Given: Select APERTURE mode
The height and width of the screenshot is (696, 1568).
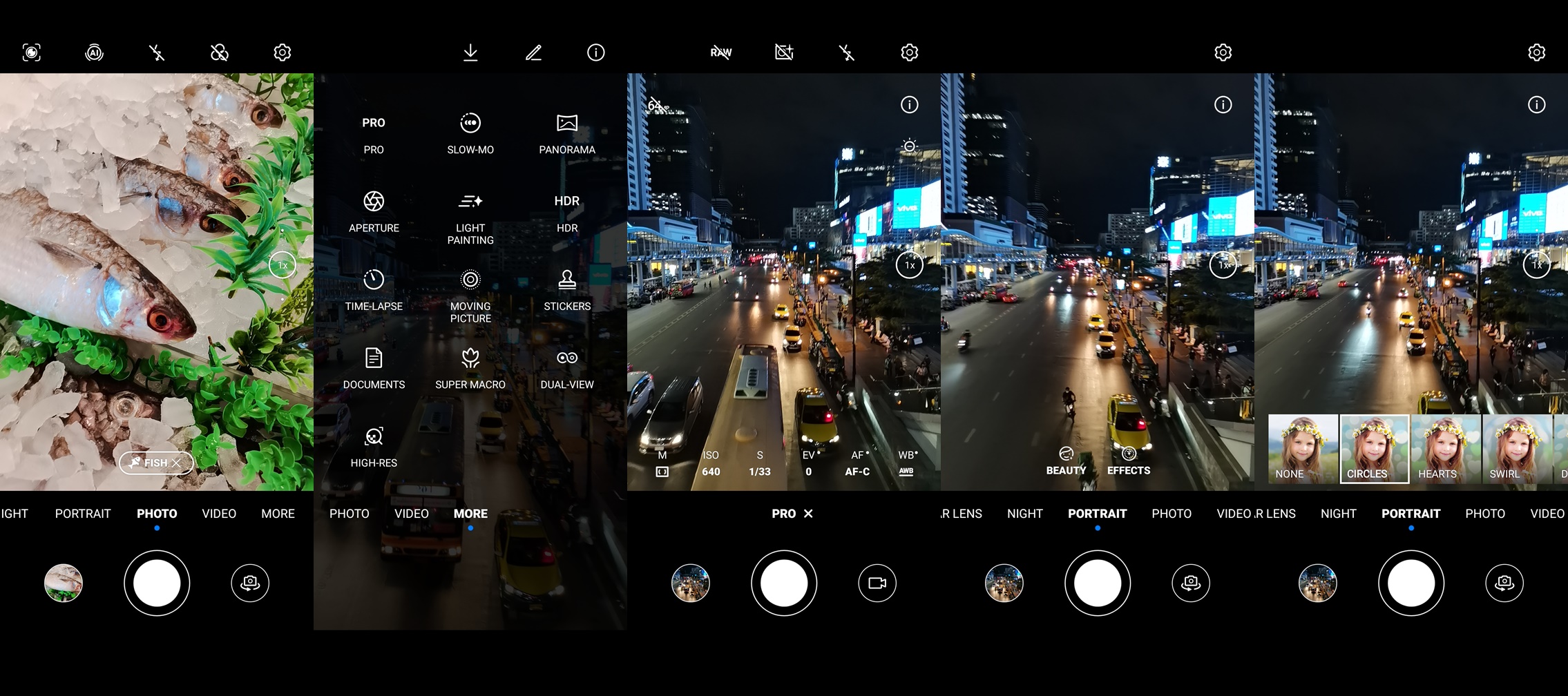Looking at the screenshot, I should [x=374, y=213].
